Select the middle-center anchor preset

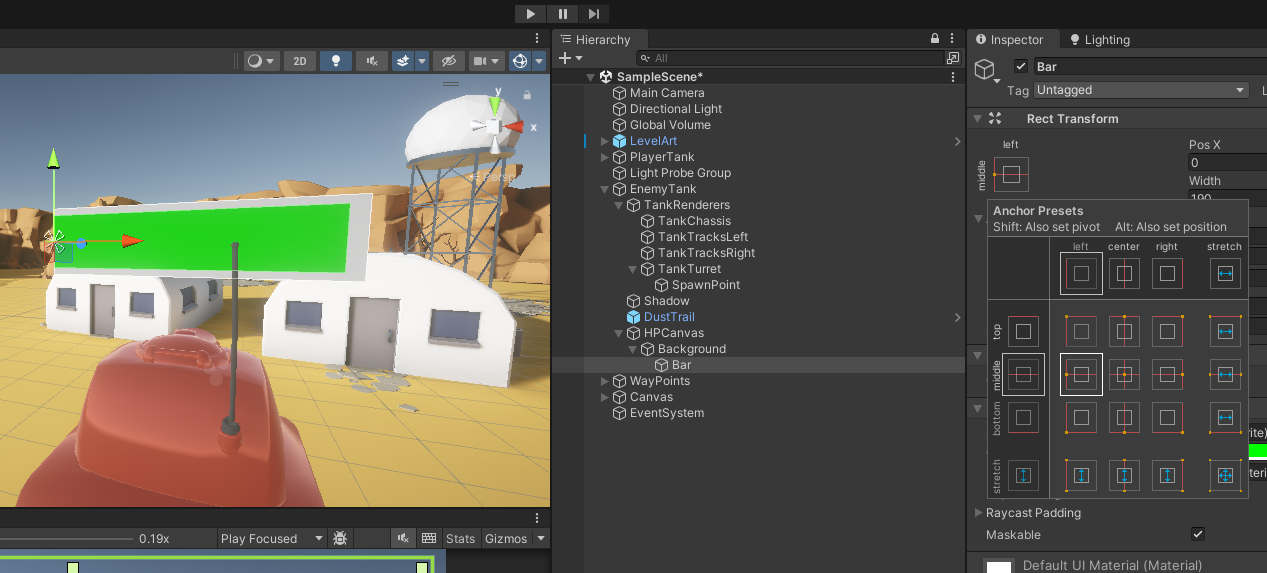1124,375
